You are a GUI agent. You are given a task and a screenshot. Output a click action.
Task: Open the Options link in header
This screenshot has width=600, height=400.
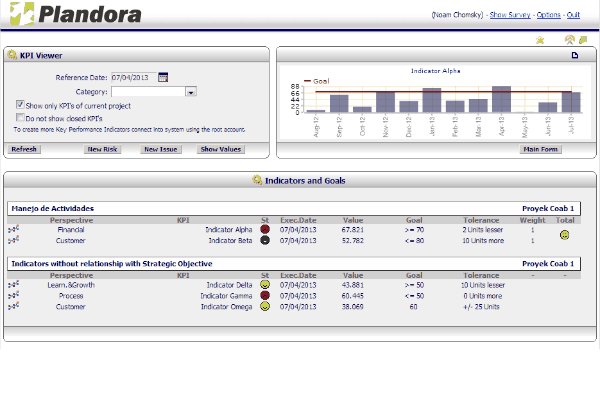point(548,15)
